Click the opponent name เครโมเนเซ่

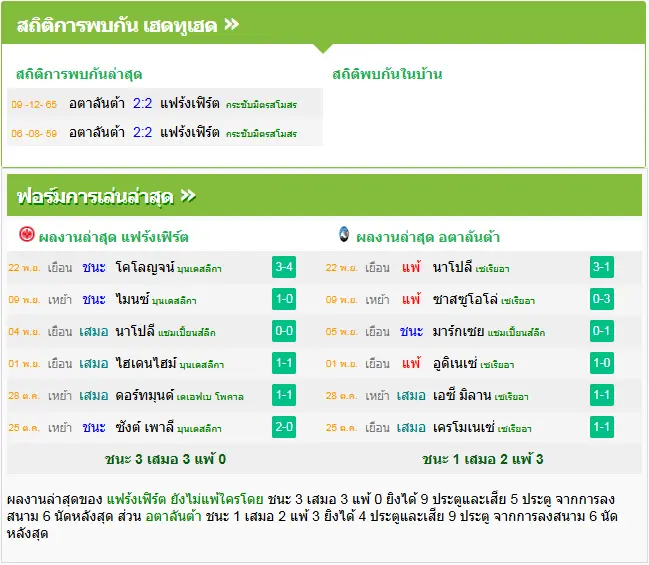[464, 427]
